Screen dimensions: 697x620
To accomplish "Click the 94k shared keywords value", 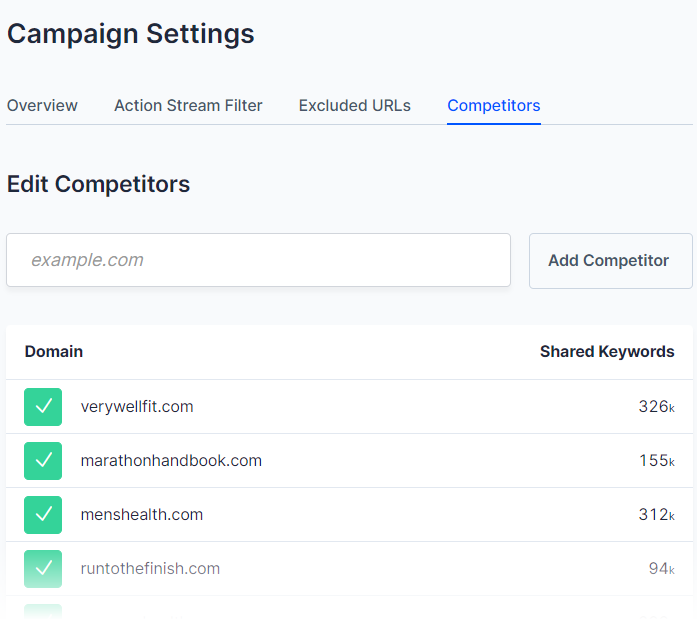I will click(x=661, y=569).
